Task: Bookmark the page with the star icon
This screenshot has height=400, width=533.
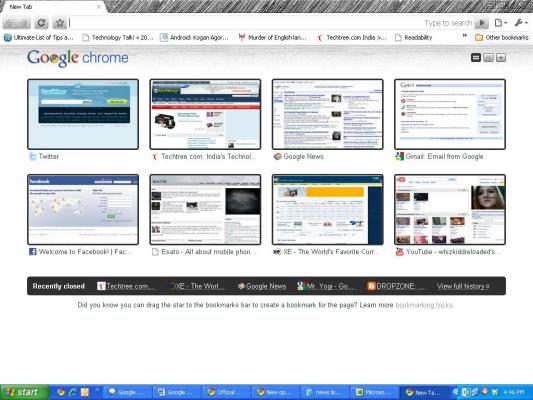Action: (59, 23)
